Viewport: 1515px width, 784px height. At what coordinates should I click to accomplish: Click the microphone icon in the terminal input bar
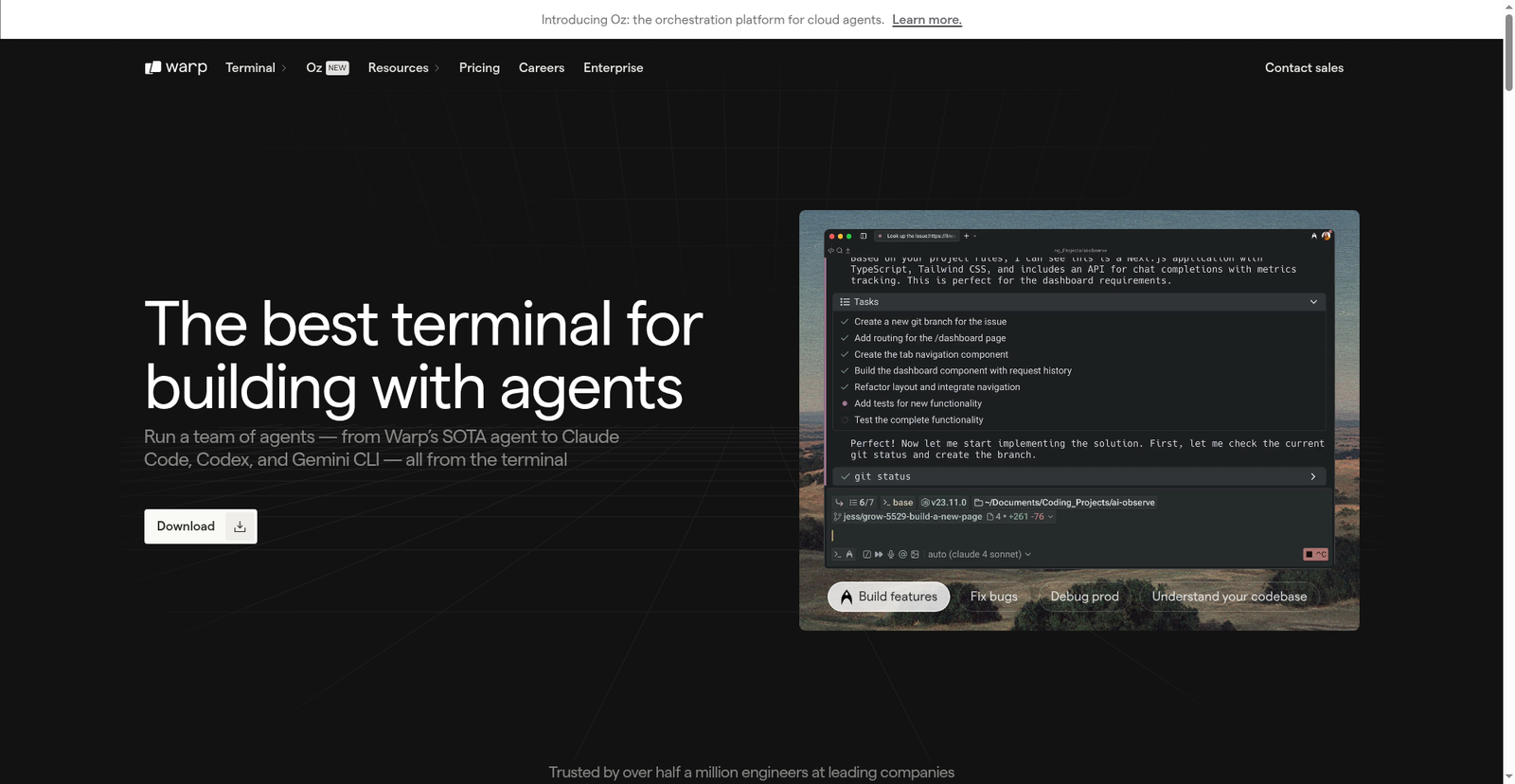tap(890, 555)
